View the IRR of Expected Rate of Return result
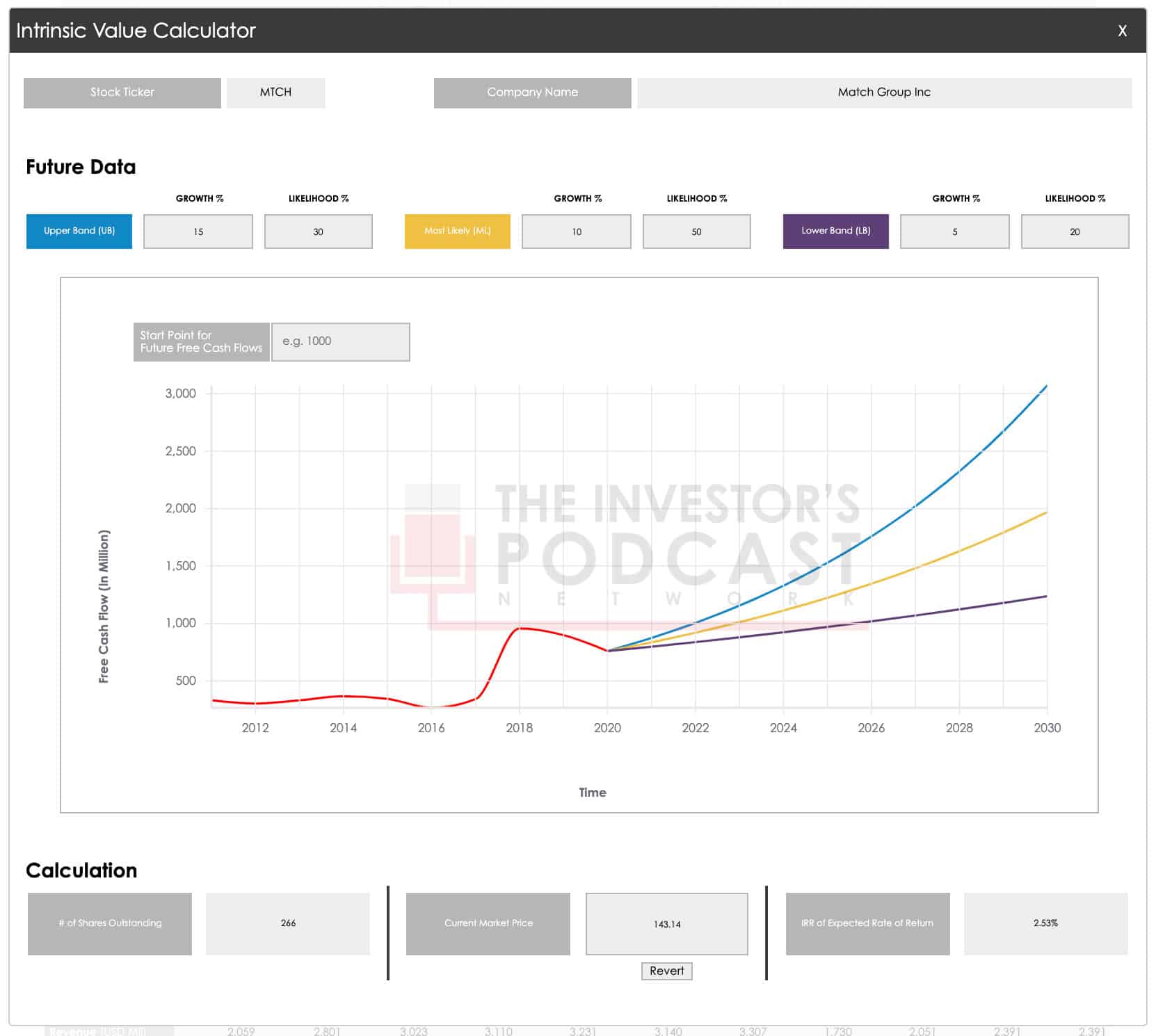 coord(1045,923)
